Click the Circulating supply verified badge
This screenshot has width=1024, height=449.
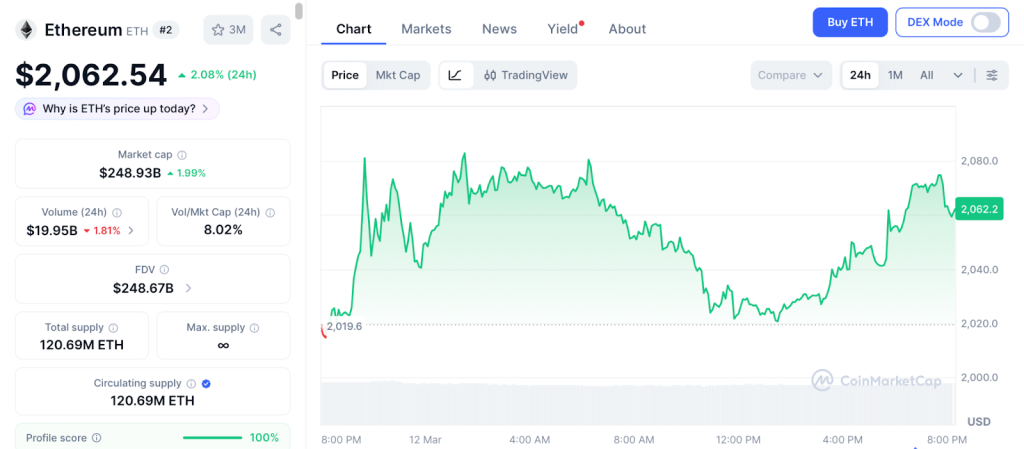pos(206,383)
